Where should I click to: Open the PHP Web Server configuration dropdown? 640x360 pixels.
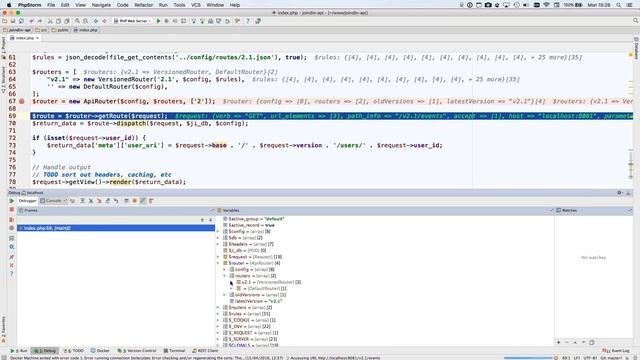pos(132,21)
